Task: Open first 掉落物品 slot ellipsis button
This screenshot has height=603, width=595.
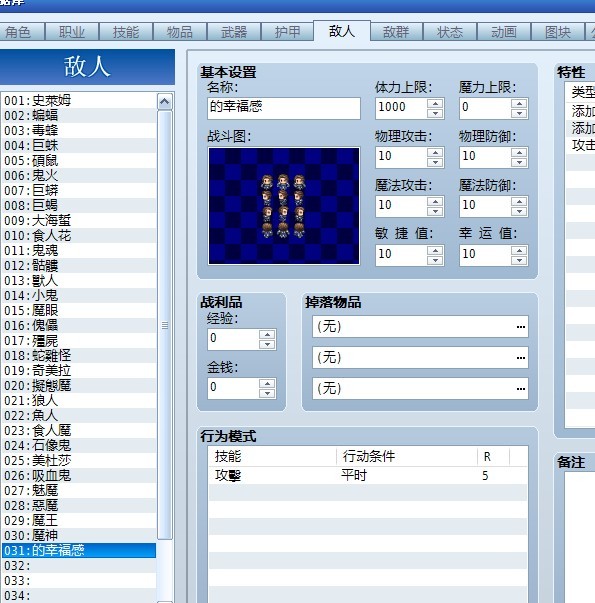Action: 521,327
